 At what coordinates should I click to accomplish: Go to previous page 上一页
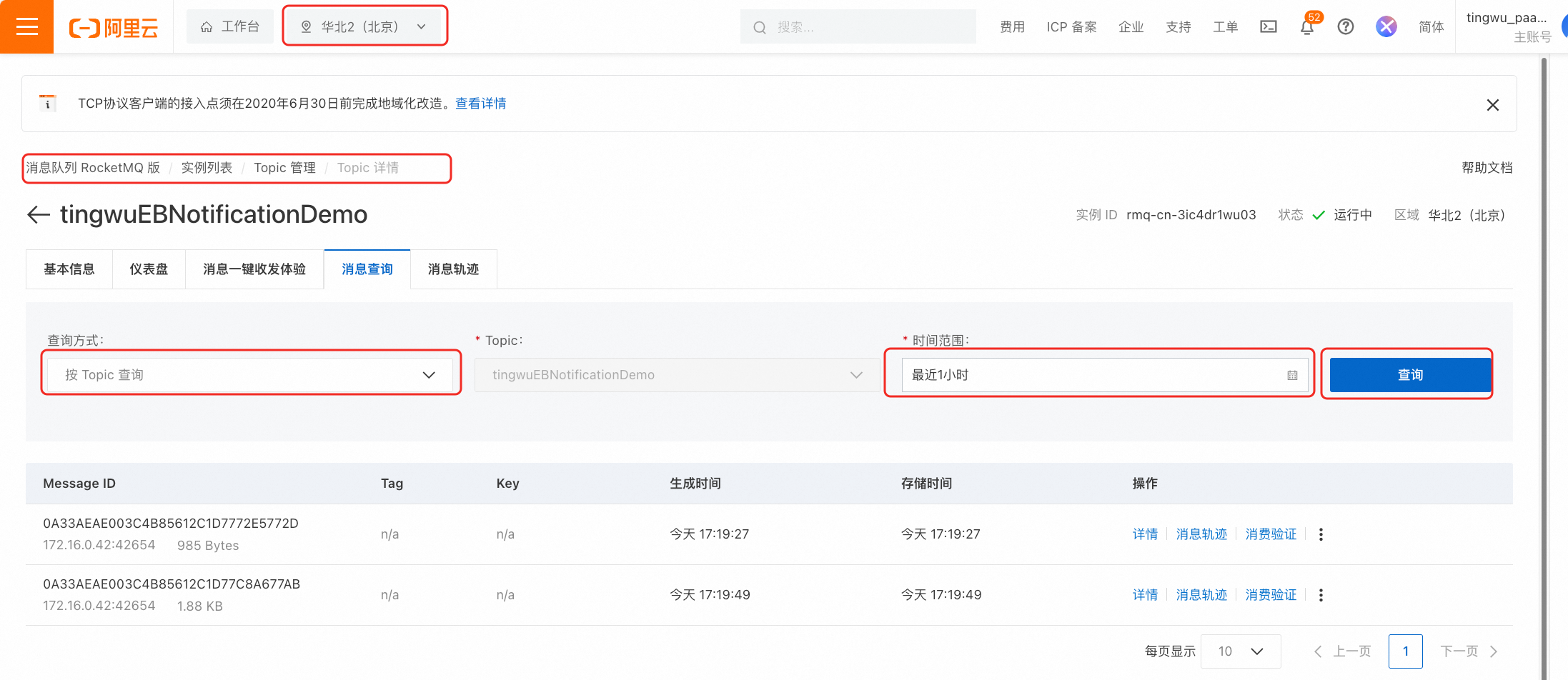click(1343, 651)
